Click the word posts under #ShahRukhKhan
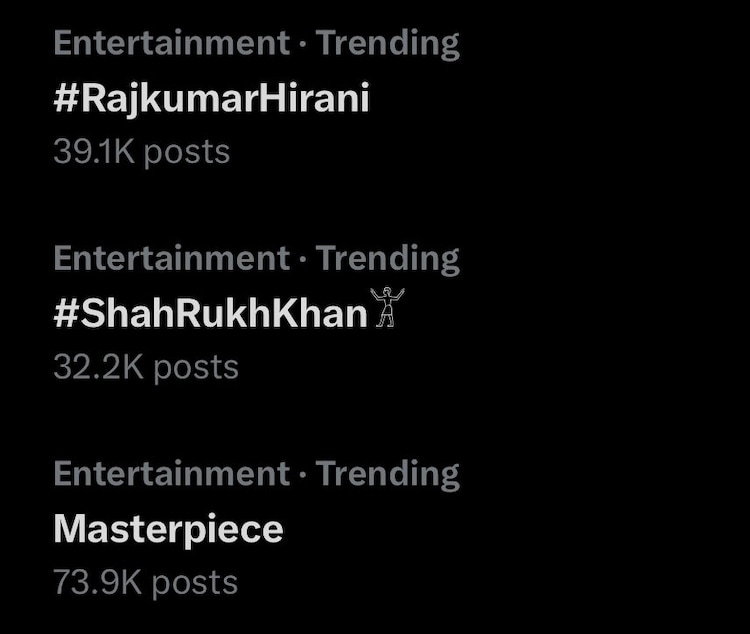The height and width of the screenshot is (634, 750). pos(197,367)
